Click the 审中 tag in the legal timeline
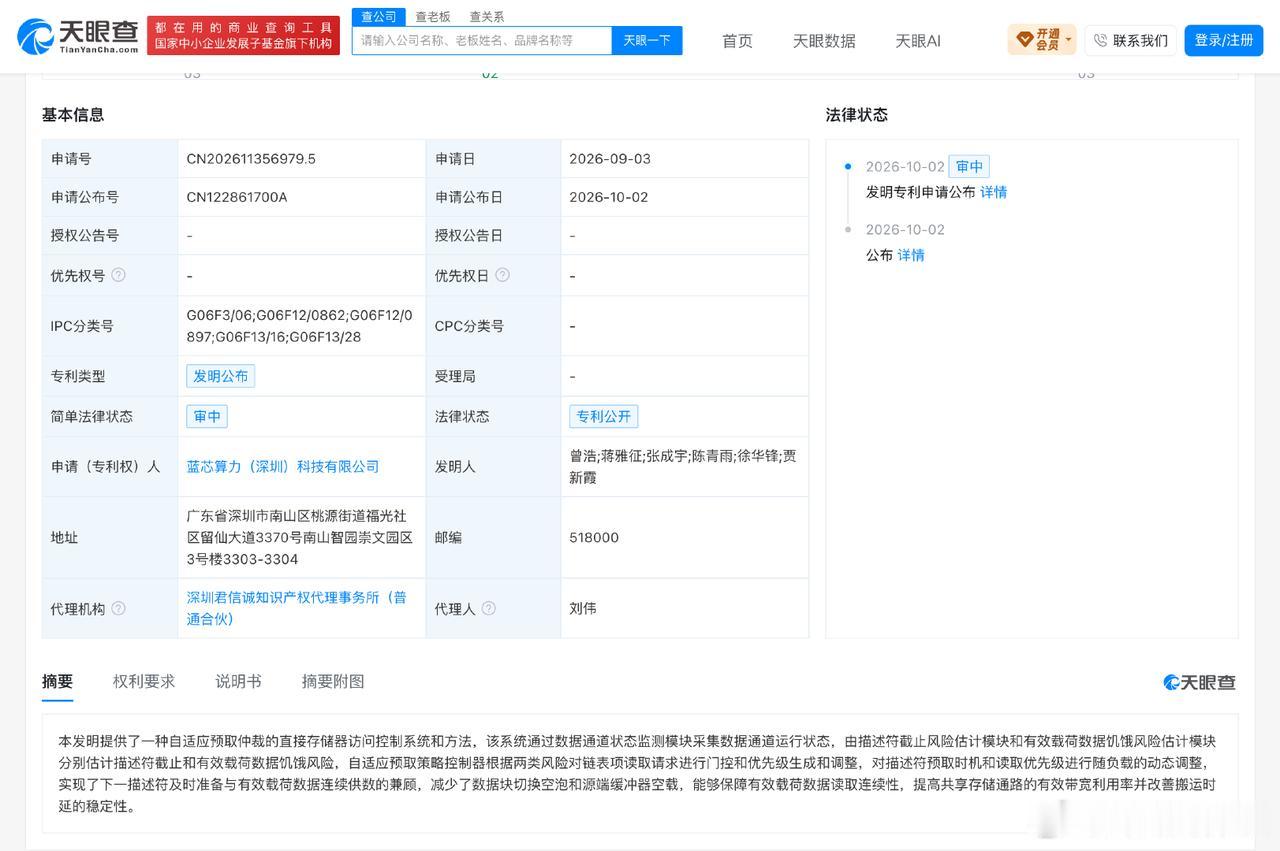Screen dimensions: 1280x851 969,167
